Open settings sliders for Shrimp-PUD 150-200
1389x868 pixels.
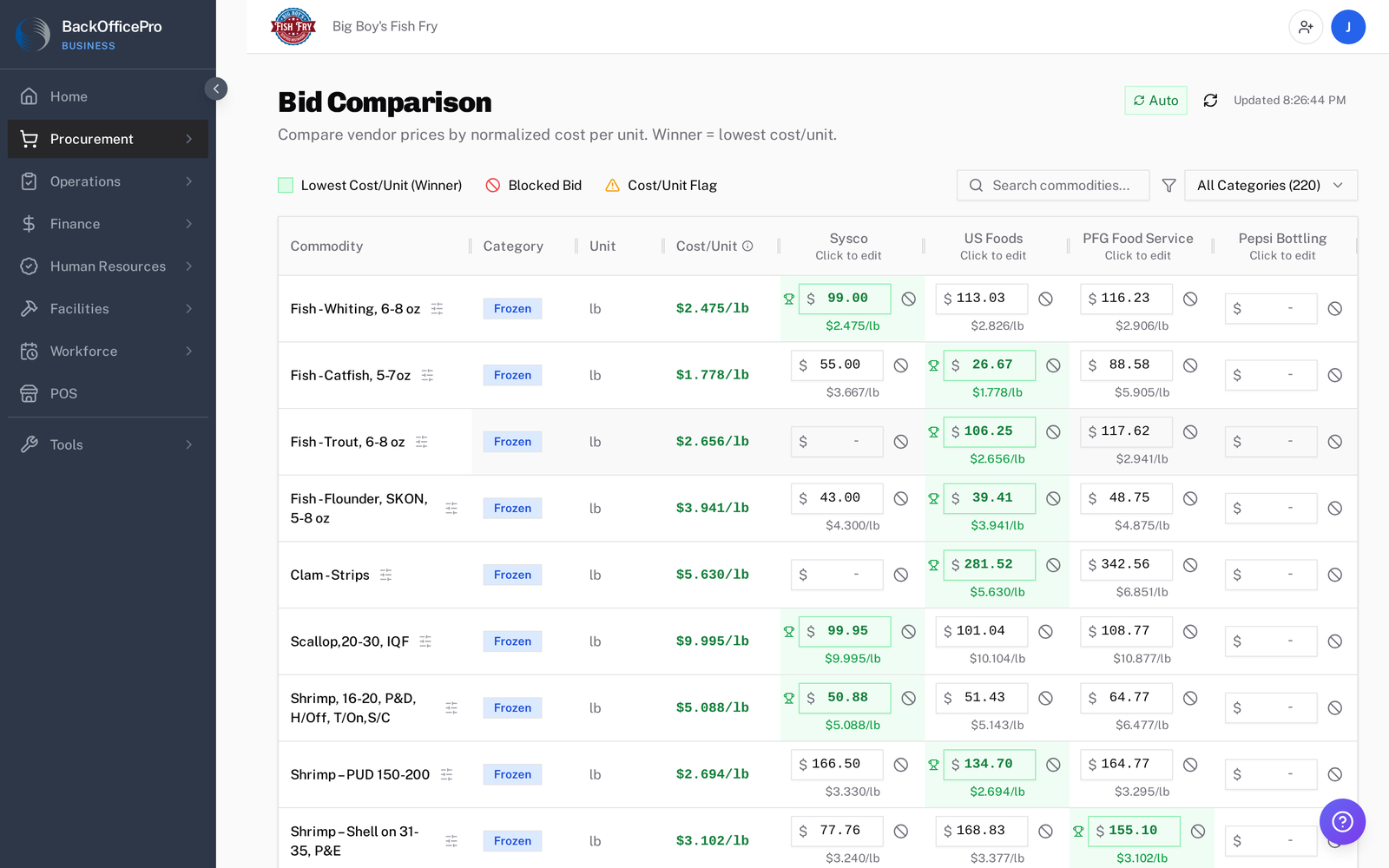(447, 774)
